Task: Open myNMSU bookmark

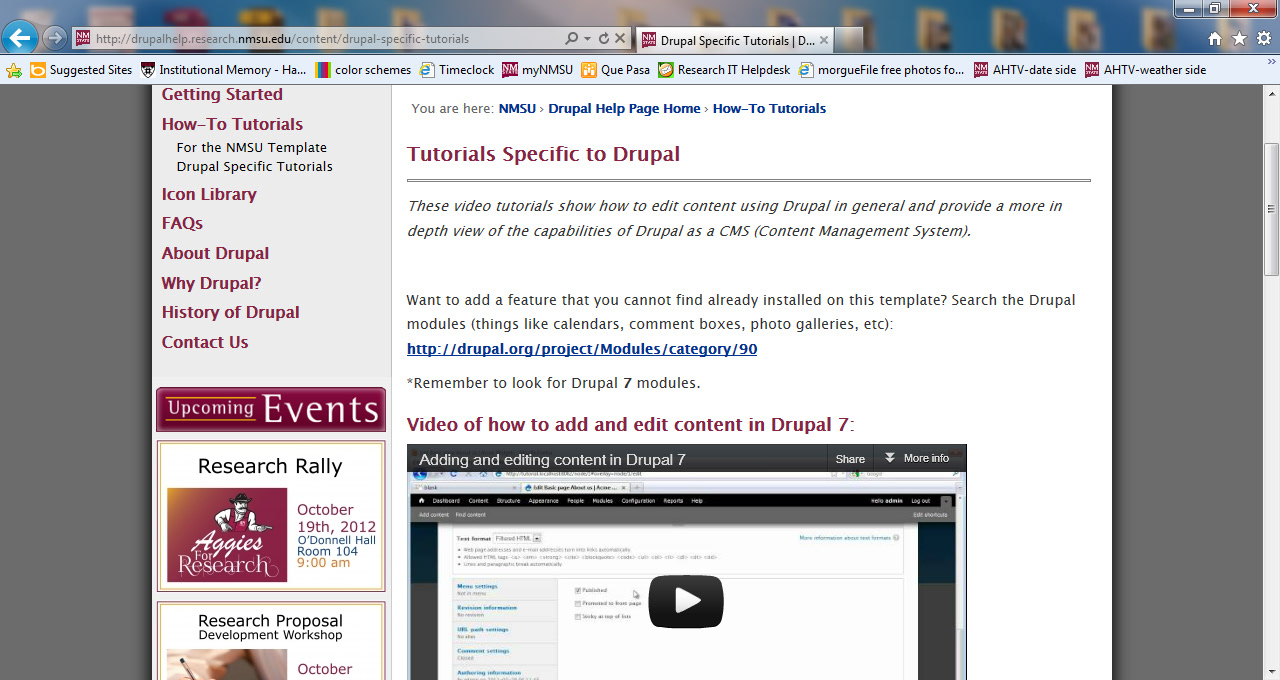Action: pos(538,70)
